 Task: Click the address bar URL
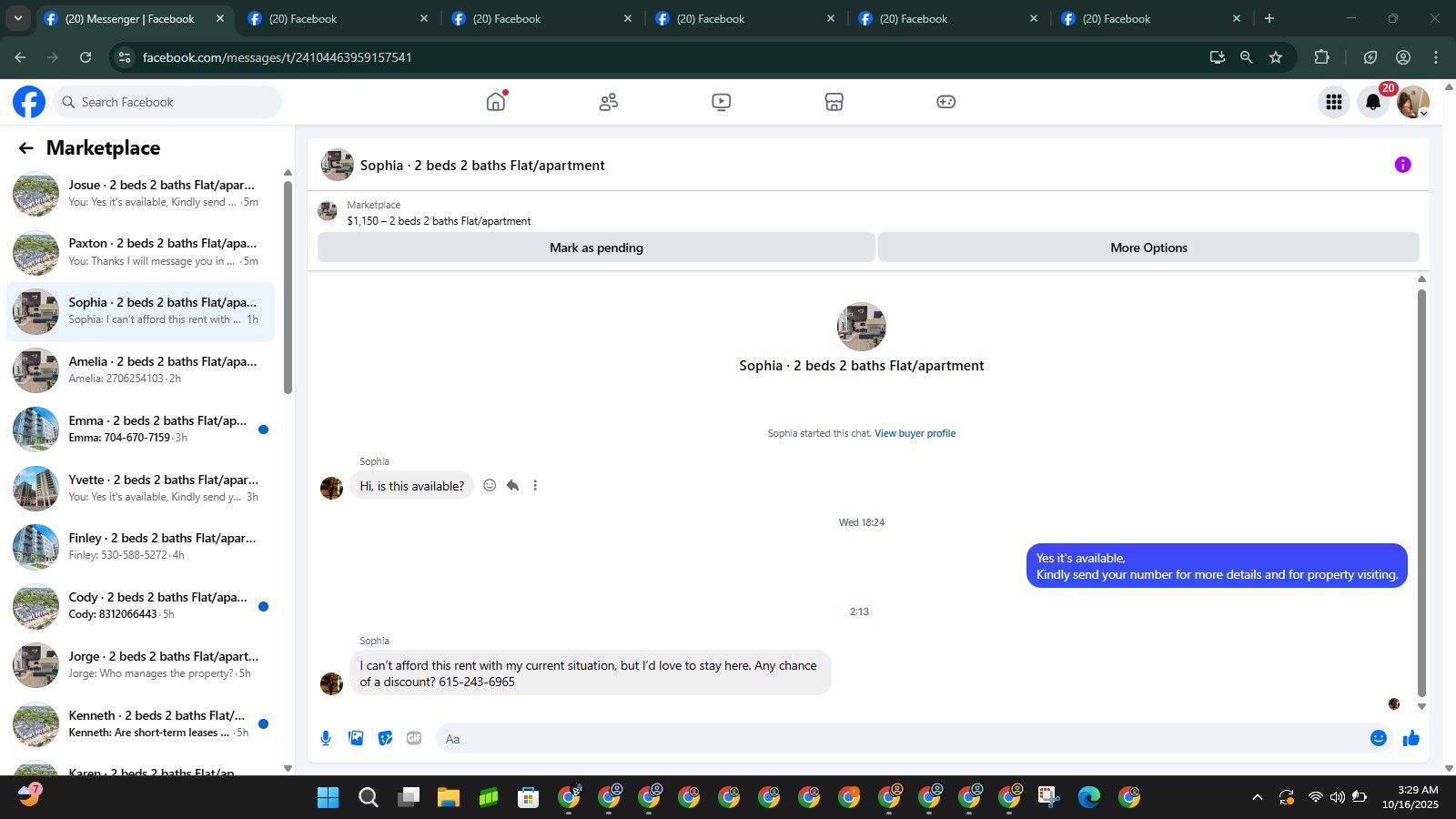pos(277,57)
